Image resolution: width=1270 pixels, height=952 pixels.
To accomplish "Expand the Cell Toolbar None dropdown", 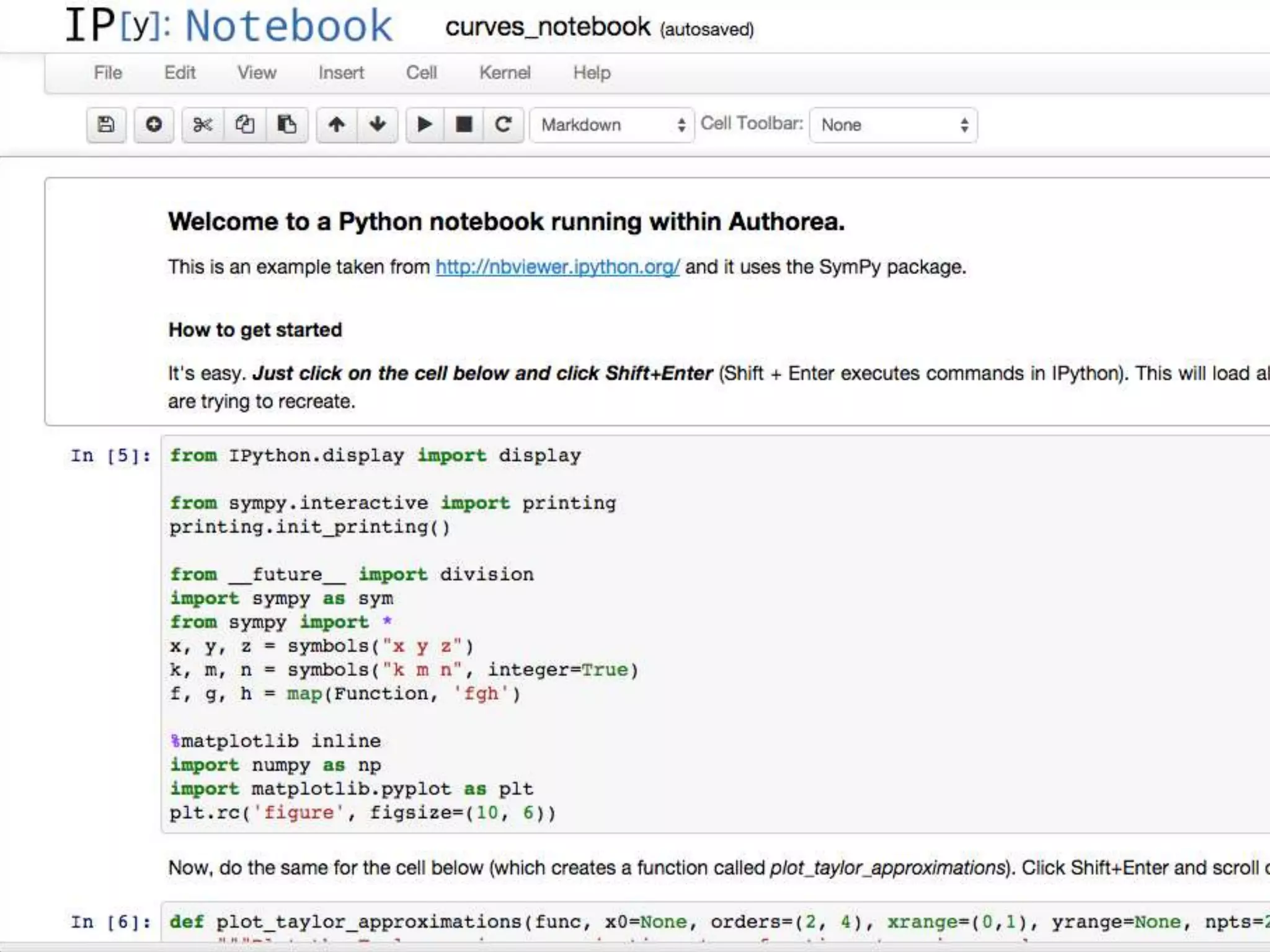I will pos(893,125).
